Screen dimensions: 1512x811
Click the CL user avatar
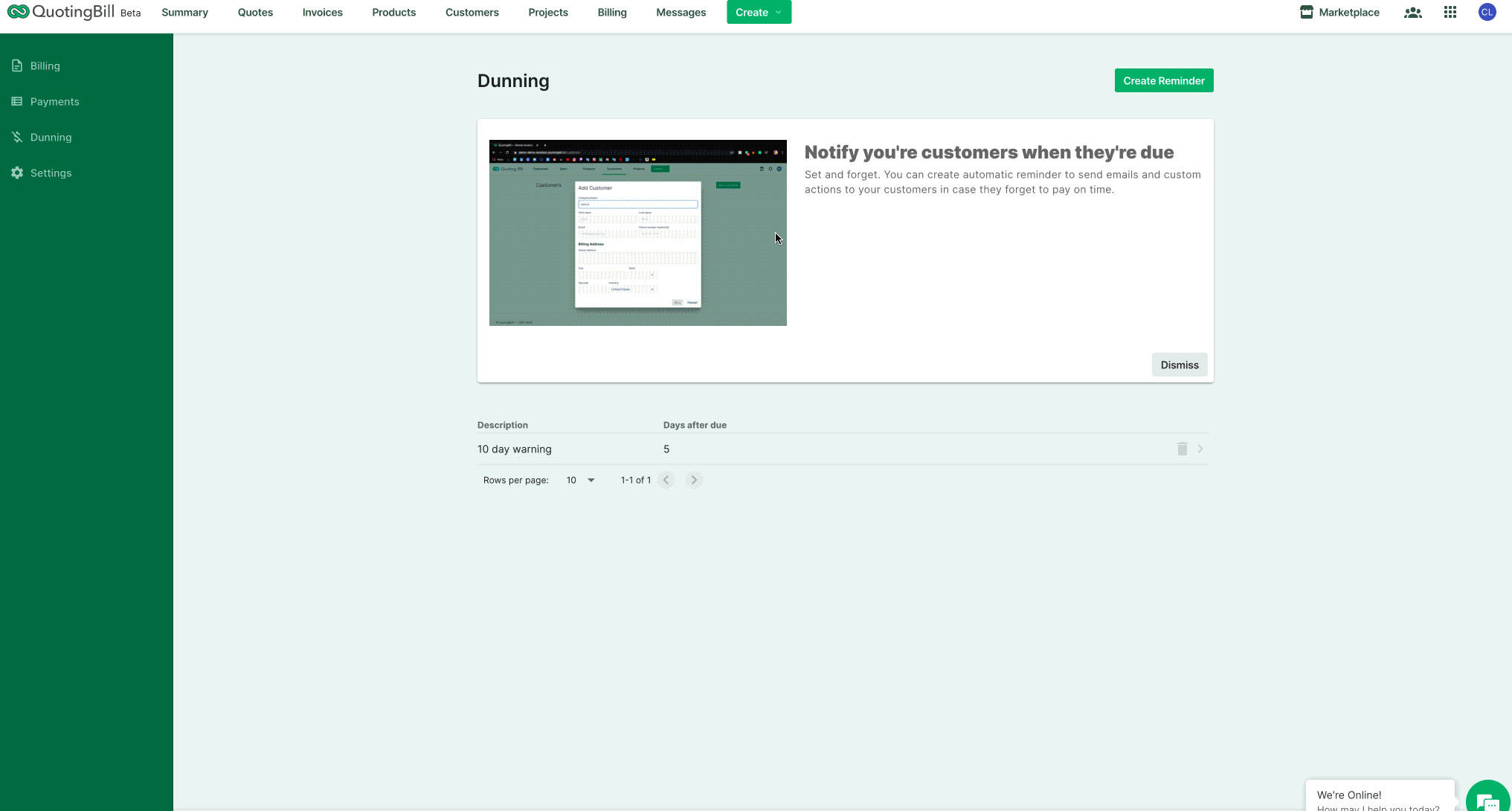point(1487,12)
